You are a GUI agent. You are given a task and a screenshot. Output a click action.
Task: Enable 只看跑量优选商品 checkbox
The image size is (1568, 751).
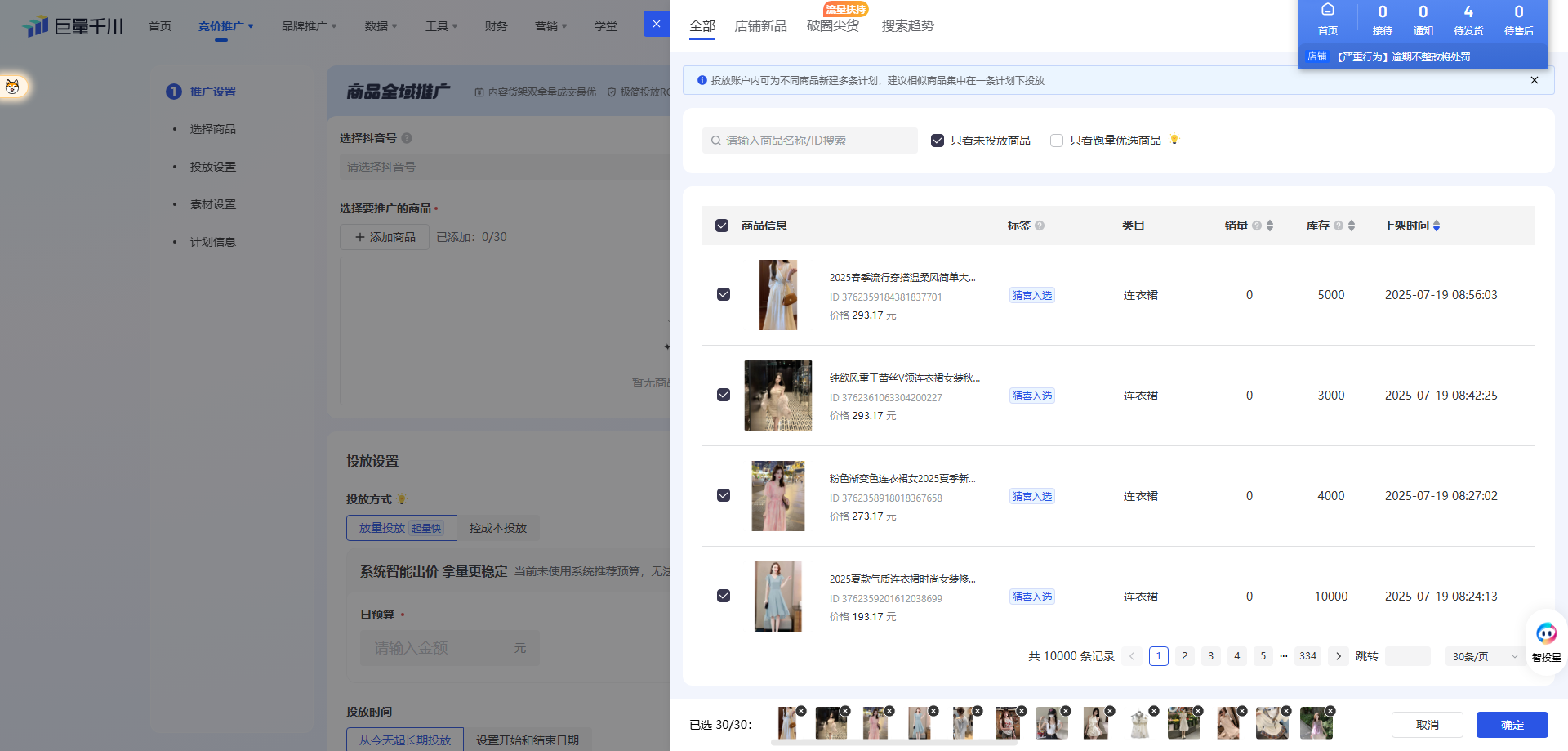click(1057, 141)
